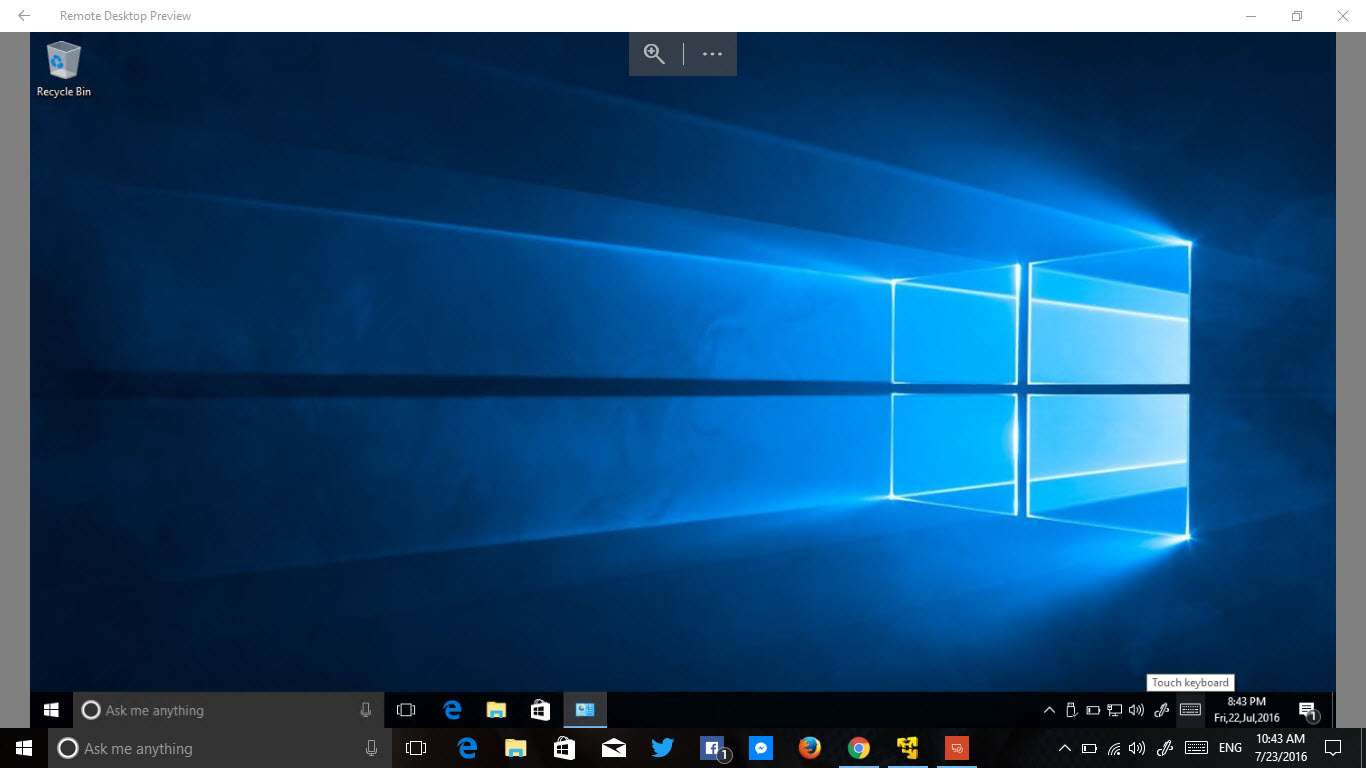Open the Facebook app on the local taskbar
Viewport: 1366px width, 768px height.
pyautogui.click(x=712, y=748)
